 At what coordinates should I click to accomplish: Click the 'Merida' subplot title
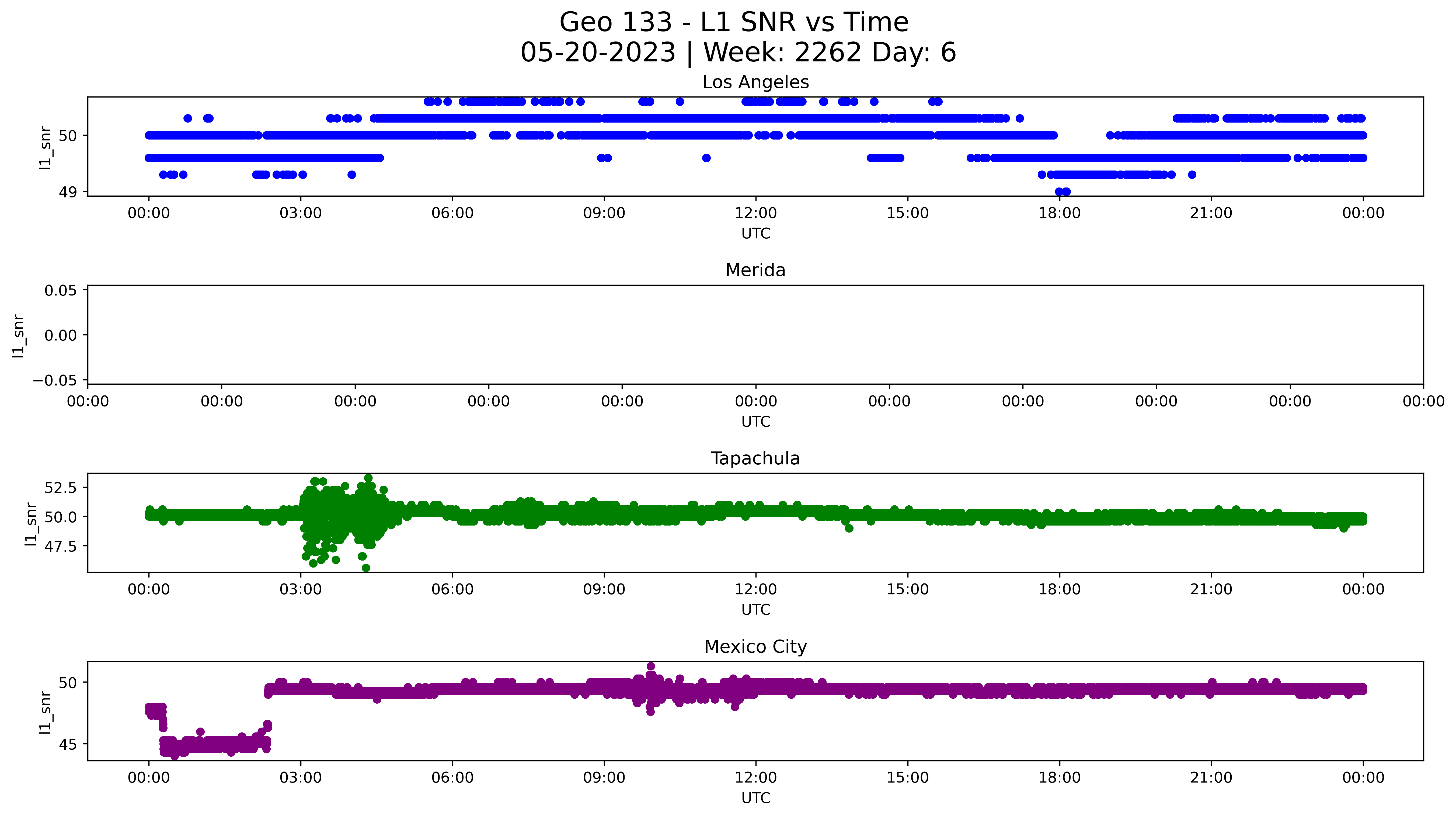click(756, 270)
